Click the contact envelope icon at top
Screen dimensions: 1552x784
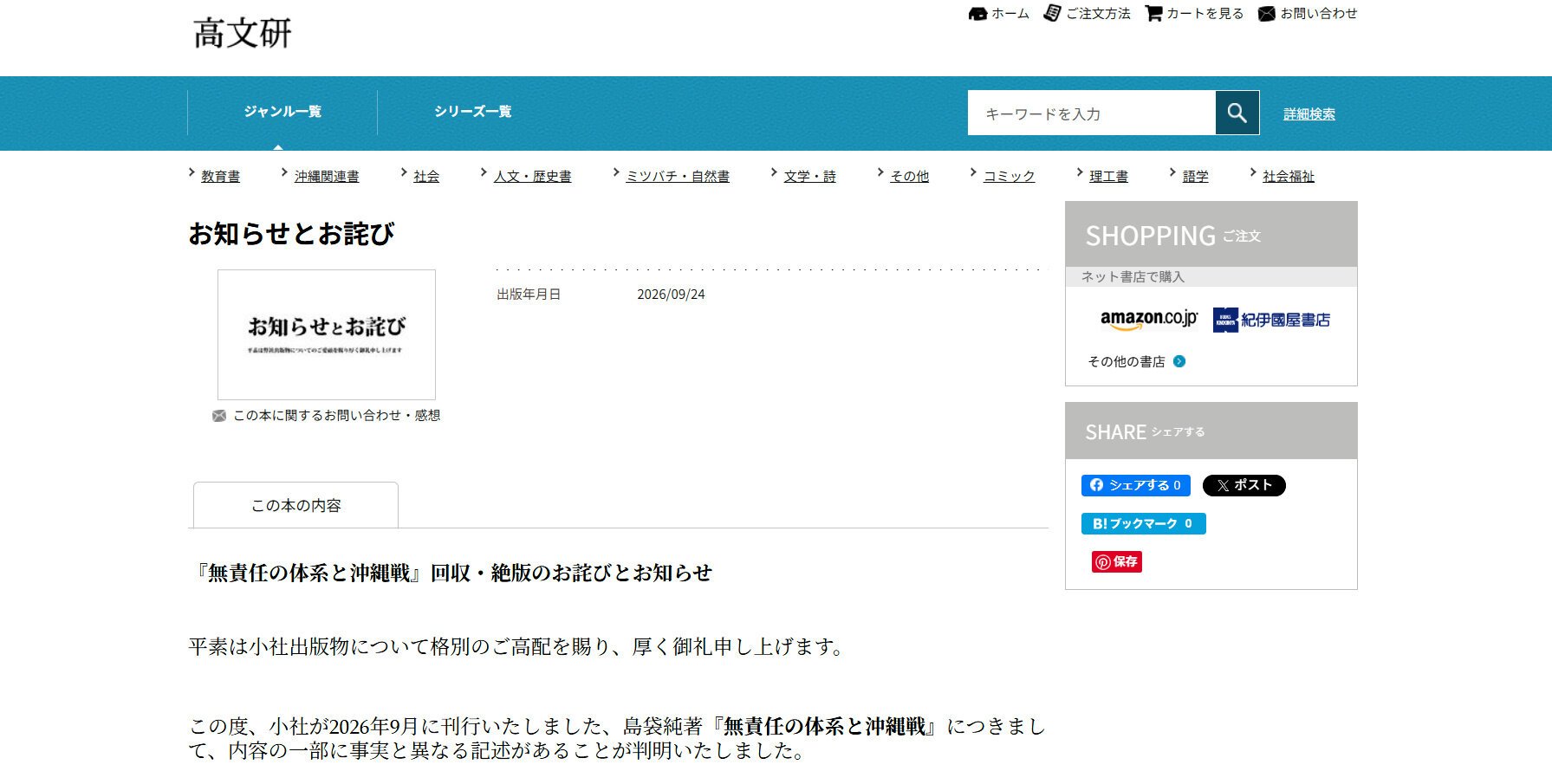(1267, 14)
